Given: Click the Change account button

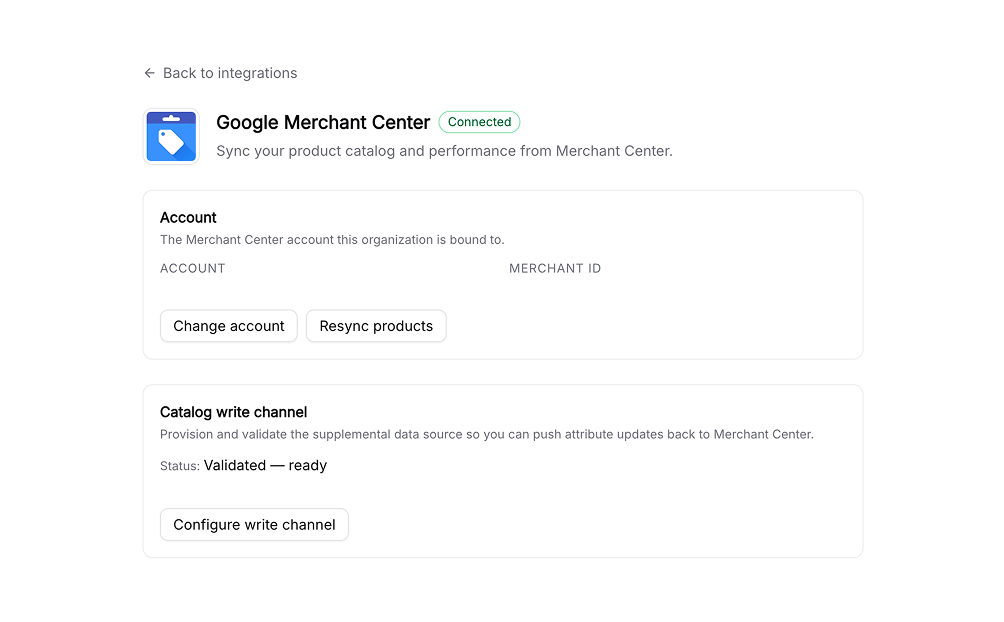Looking at the screenshot, I should coord(229,326).
